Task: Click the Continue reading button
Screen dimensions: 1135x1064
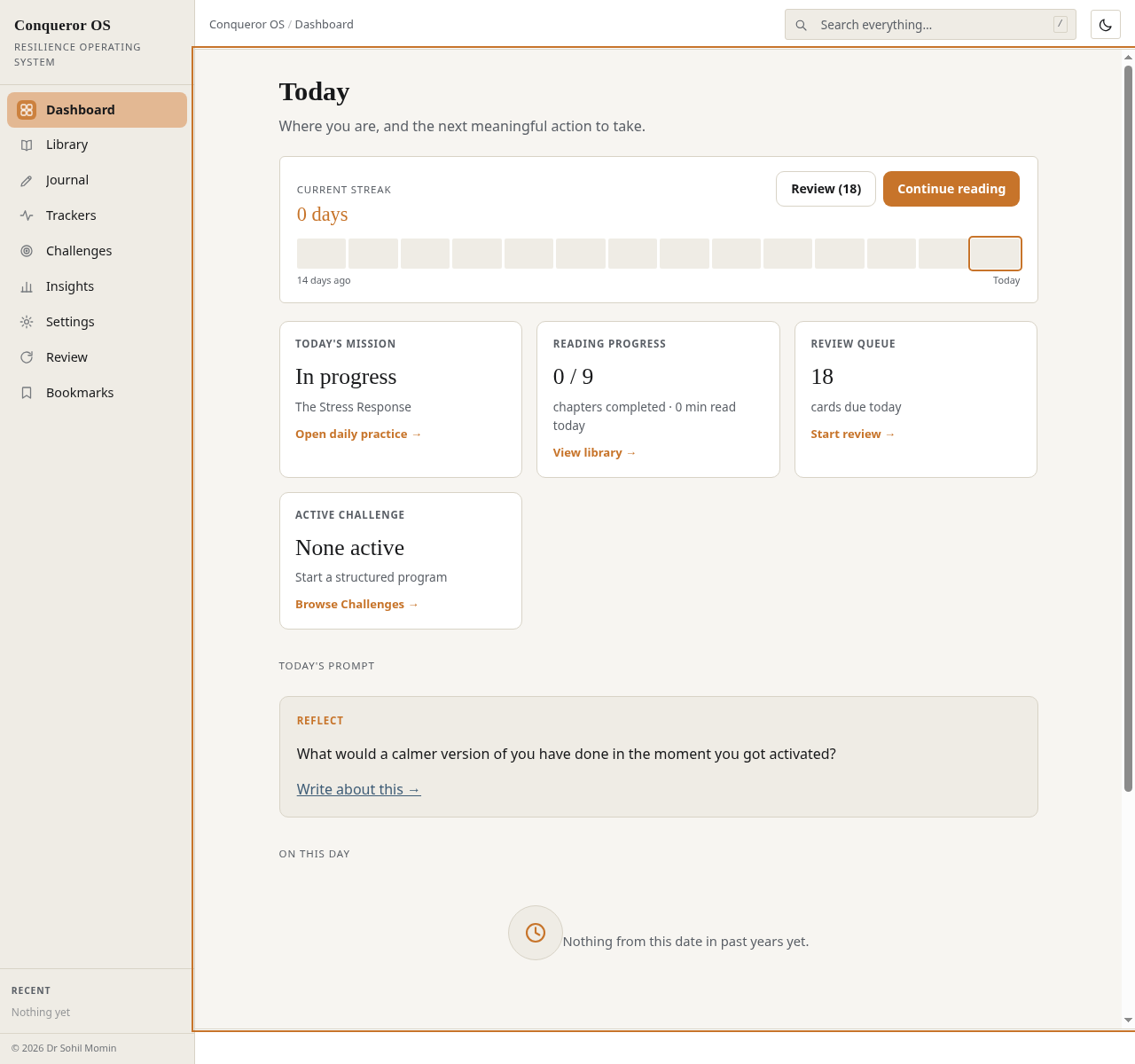Action: point(951,189)
